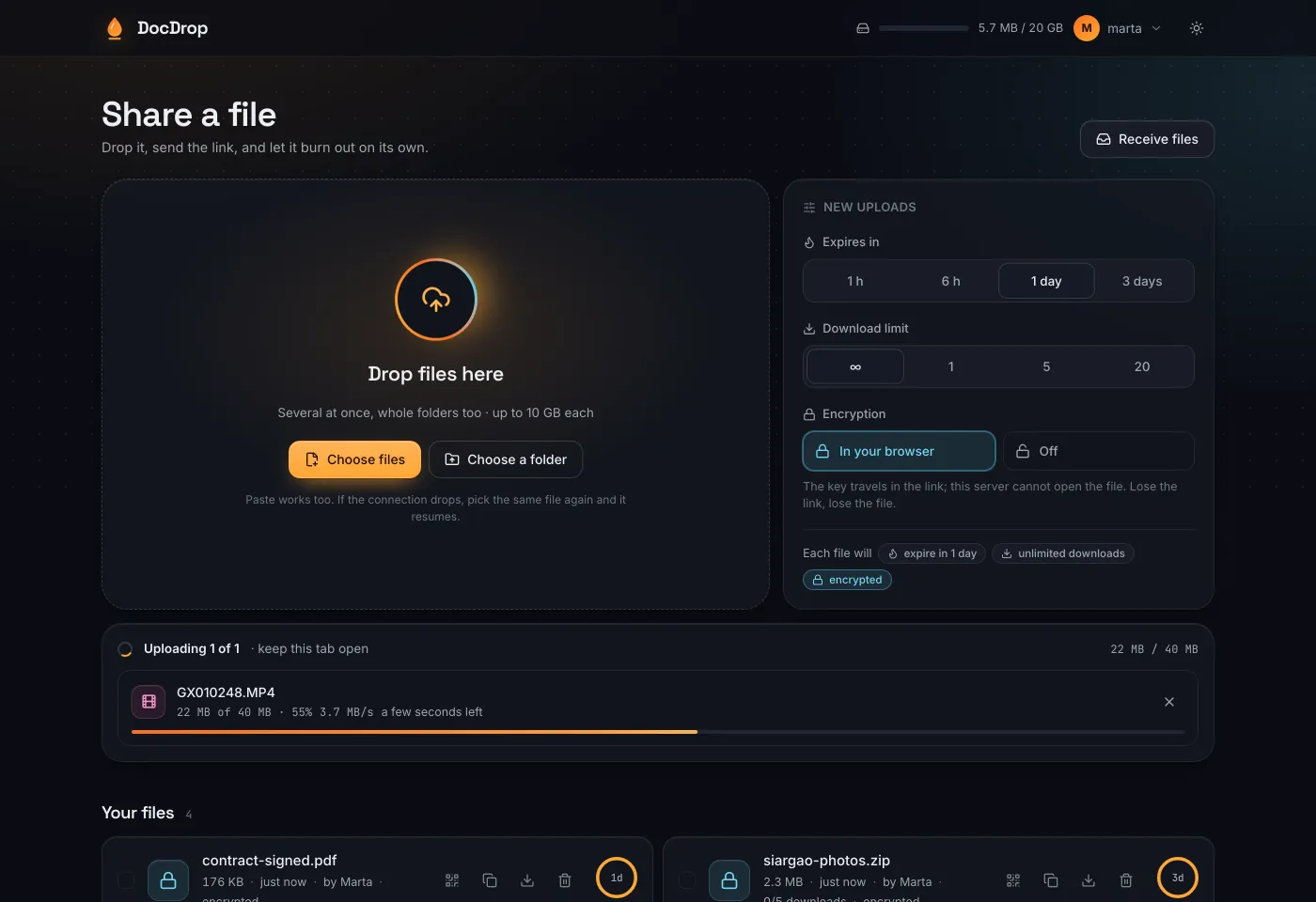The width and height of the screenshot is (1316, 902).
Task: Limit downloads to 5
Action: pos(1046,366)
